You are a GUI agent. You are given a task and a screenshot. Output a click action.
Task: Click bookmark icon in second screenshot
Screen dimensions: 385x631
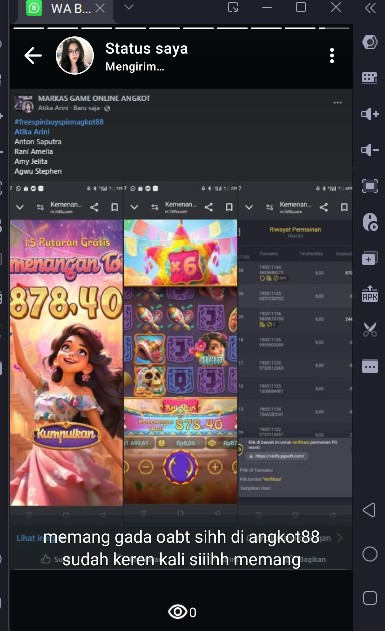229,207
